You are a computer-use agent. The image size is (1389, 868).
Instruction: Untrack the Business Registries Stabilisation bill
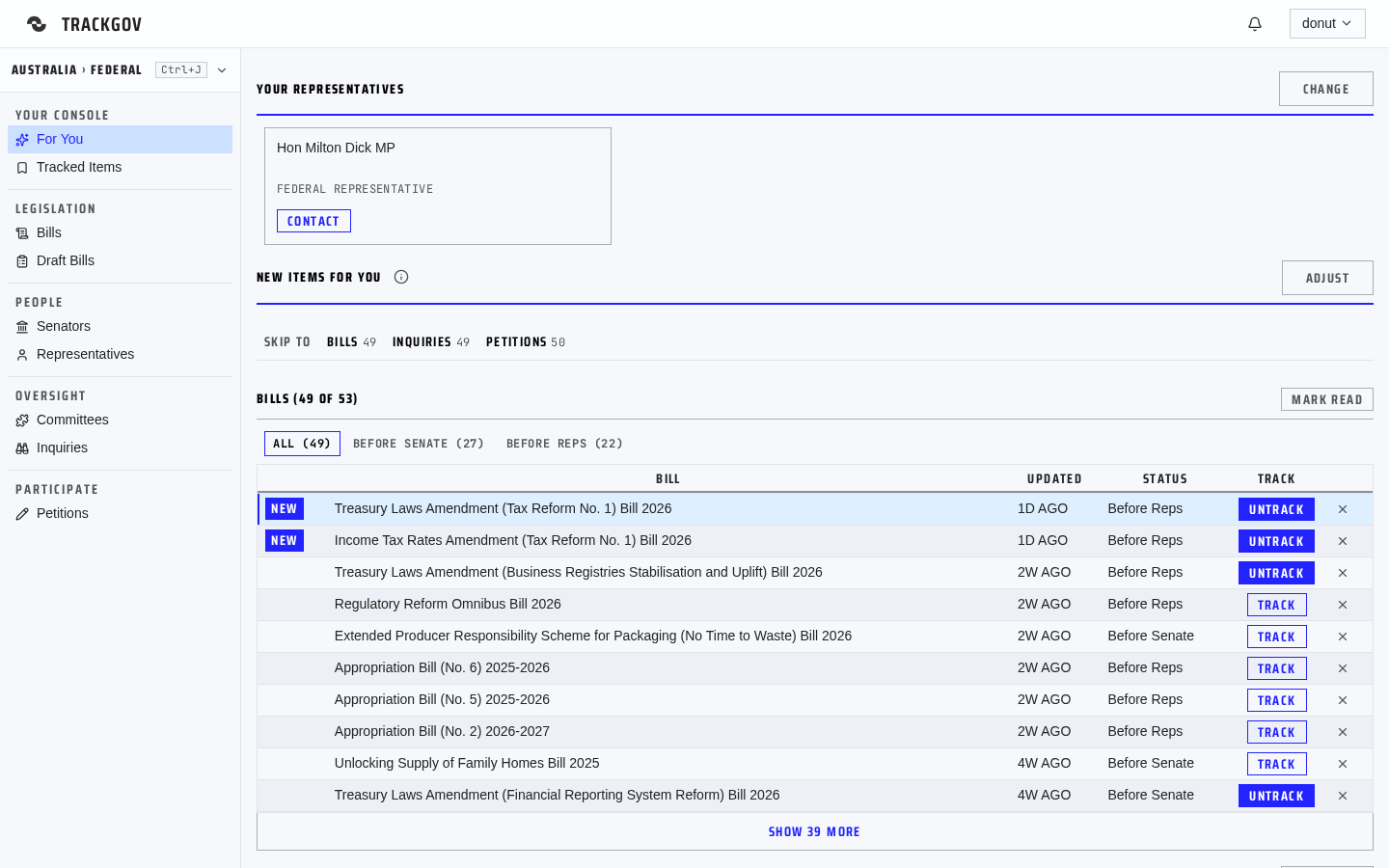[1276, 573]
